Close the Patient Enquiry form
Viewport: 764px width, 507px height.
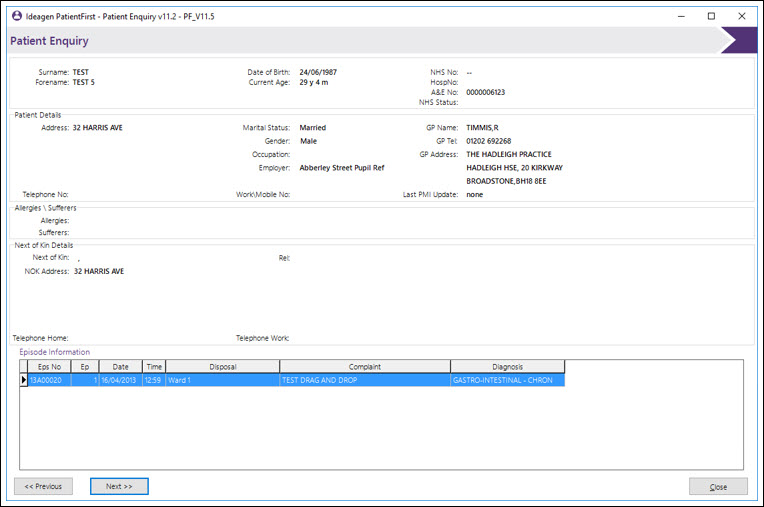[718, 487]
